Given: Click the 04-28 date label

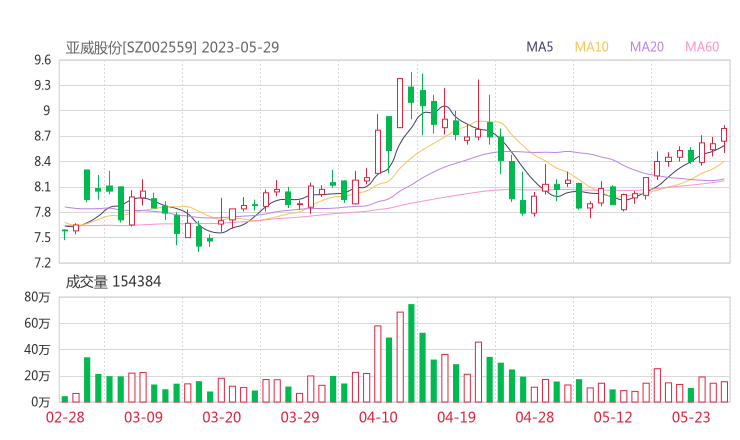Looking at the screenshot, I should pyautogui.click(x=535, y=417).
